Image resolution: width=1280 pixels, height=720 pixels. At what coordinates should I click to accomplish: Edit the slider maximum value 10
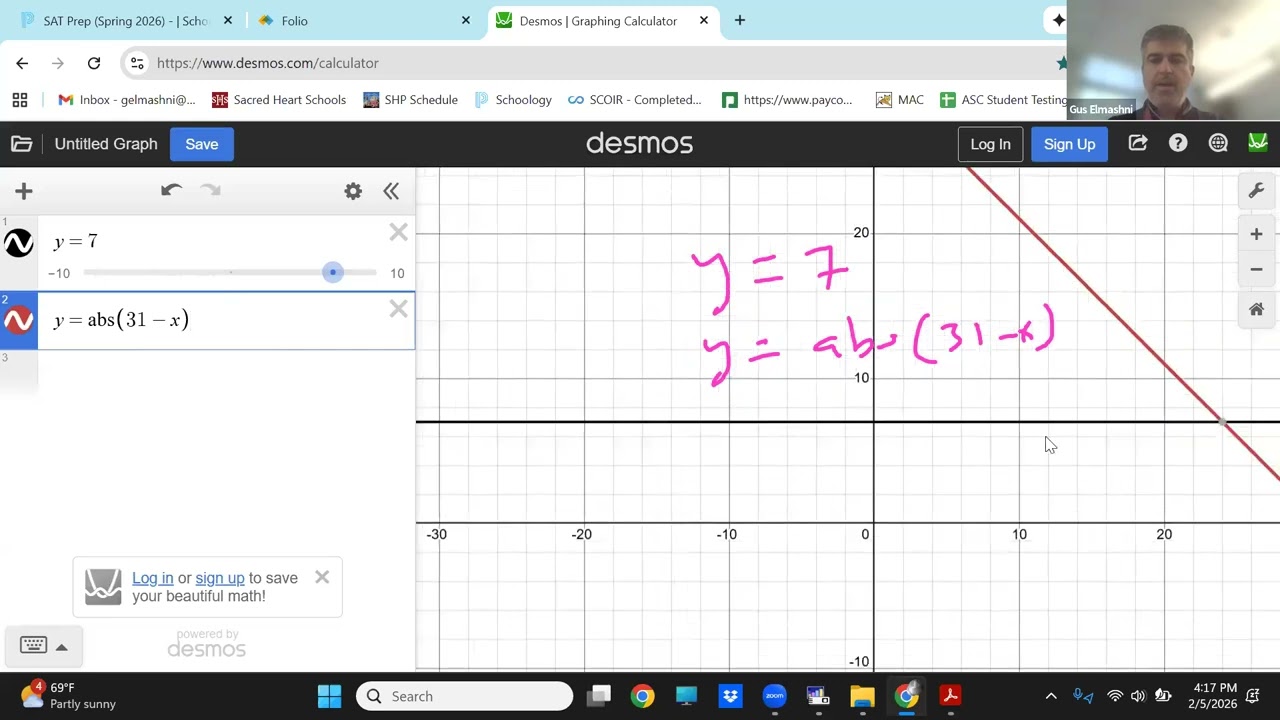click(397, 273)
